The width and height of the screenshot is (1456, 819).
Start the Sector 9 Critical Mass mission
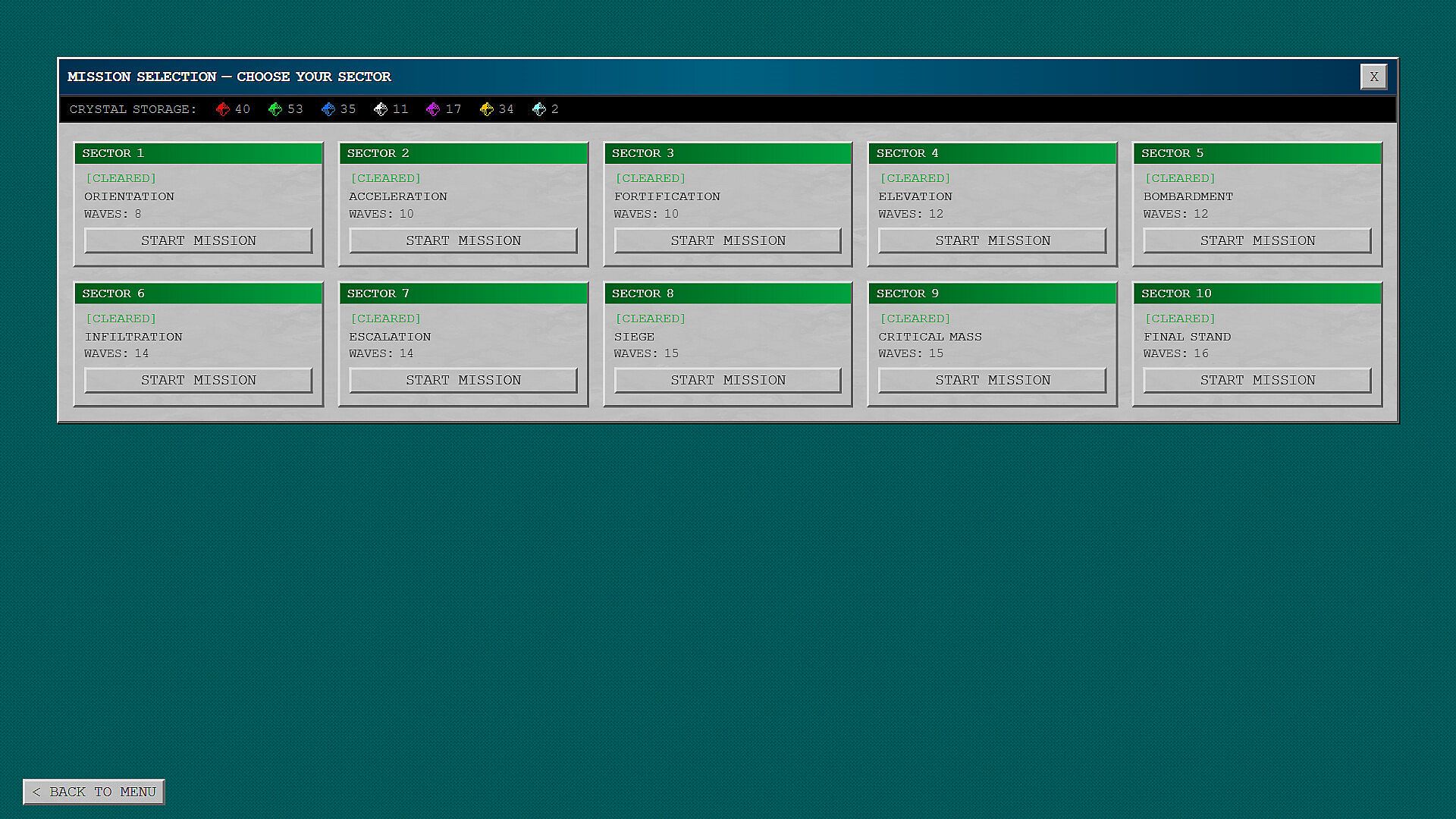992,380
